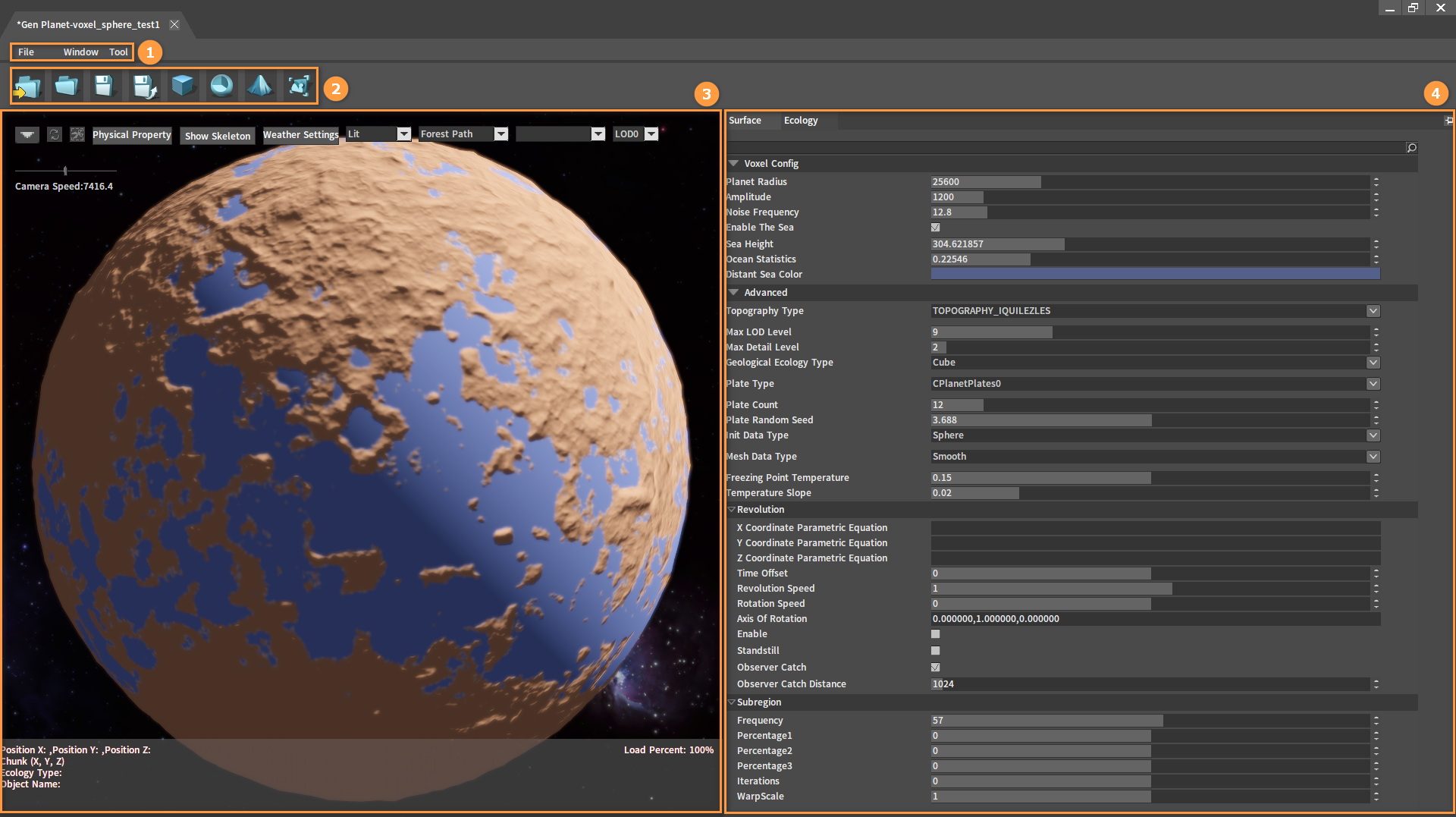
Task: Click the Amplitude value field
Action: click(1150, 197)
